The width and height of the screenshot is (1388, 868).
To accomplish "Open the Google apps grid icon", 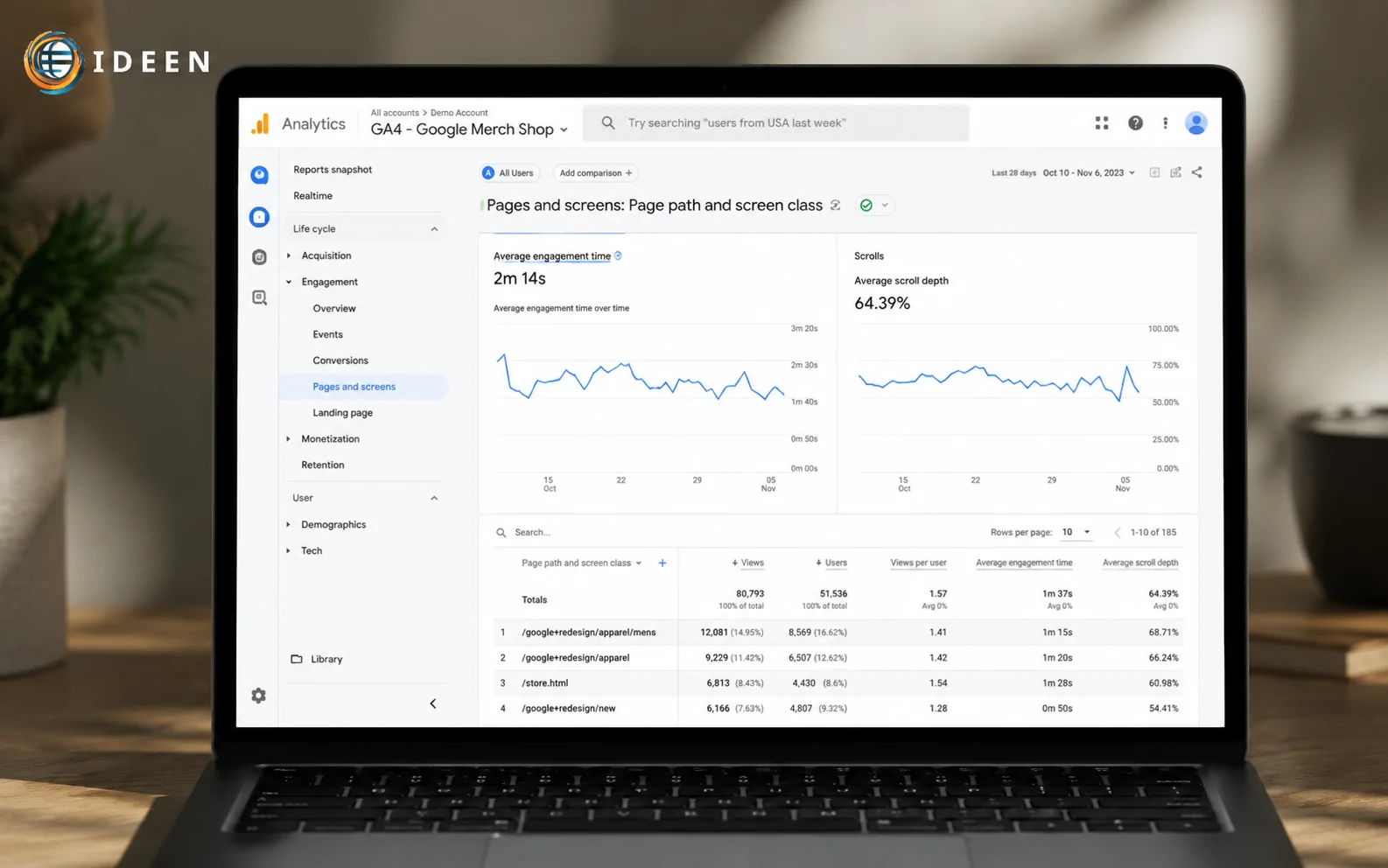I will coord(1102,123).
